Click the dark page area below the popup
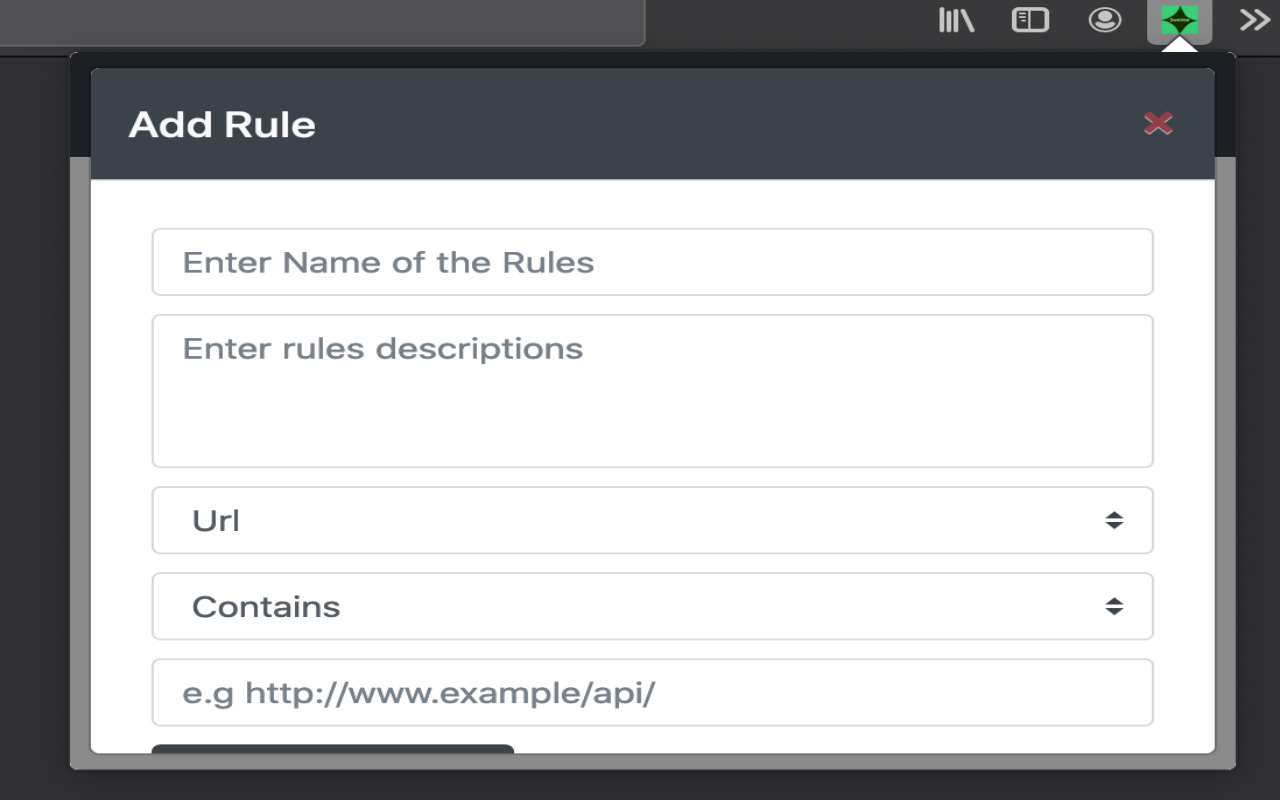 pyautogui.click(x=640, y=785)
